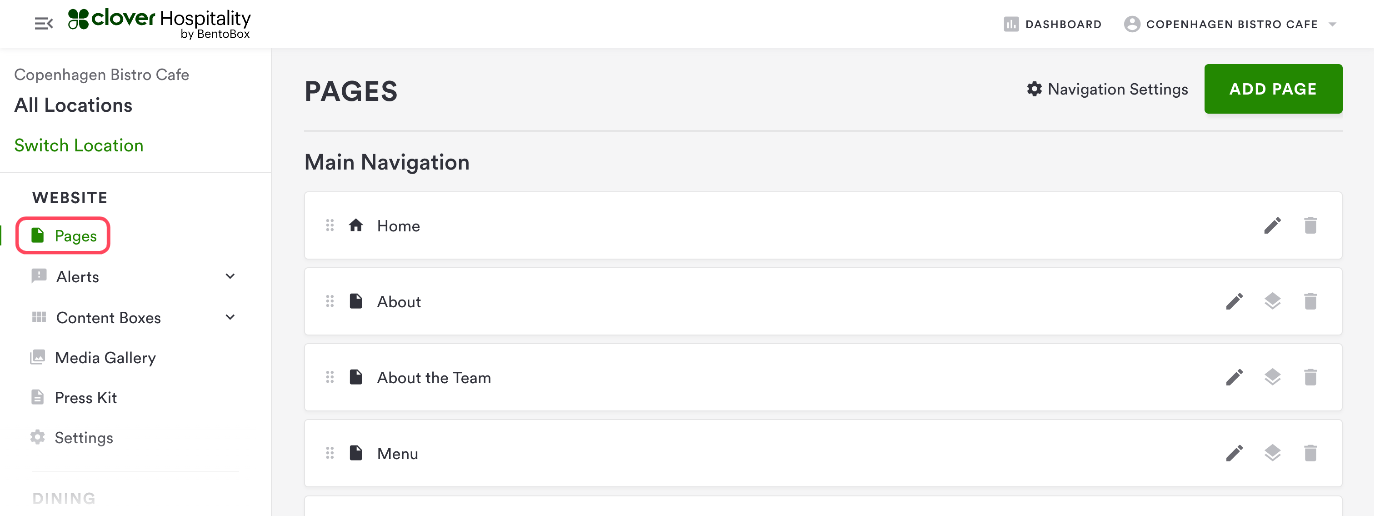Image resolution: width=1374 pixels, height=516 pixels.
Task: Click pencil icon on Menu row
Action: [1235, 454]
